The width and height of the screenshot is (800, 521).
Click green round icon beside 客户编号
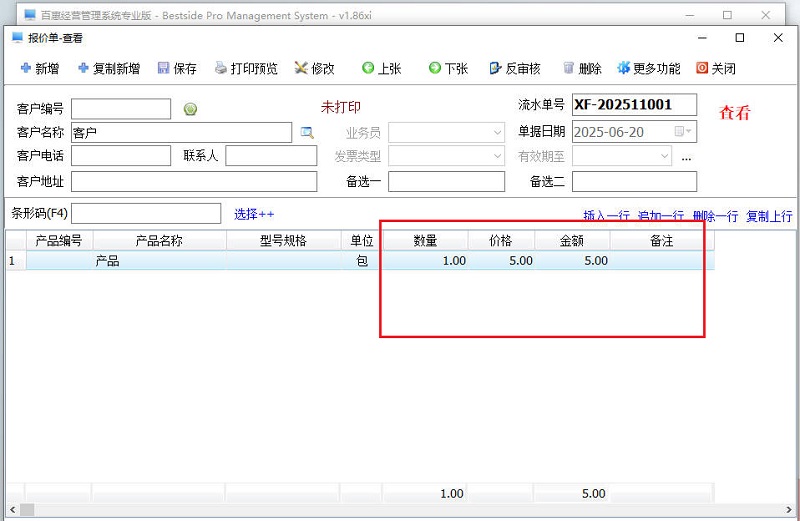pos(190,109)
